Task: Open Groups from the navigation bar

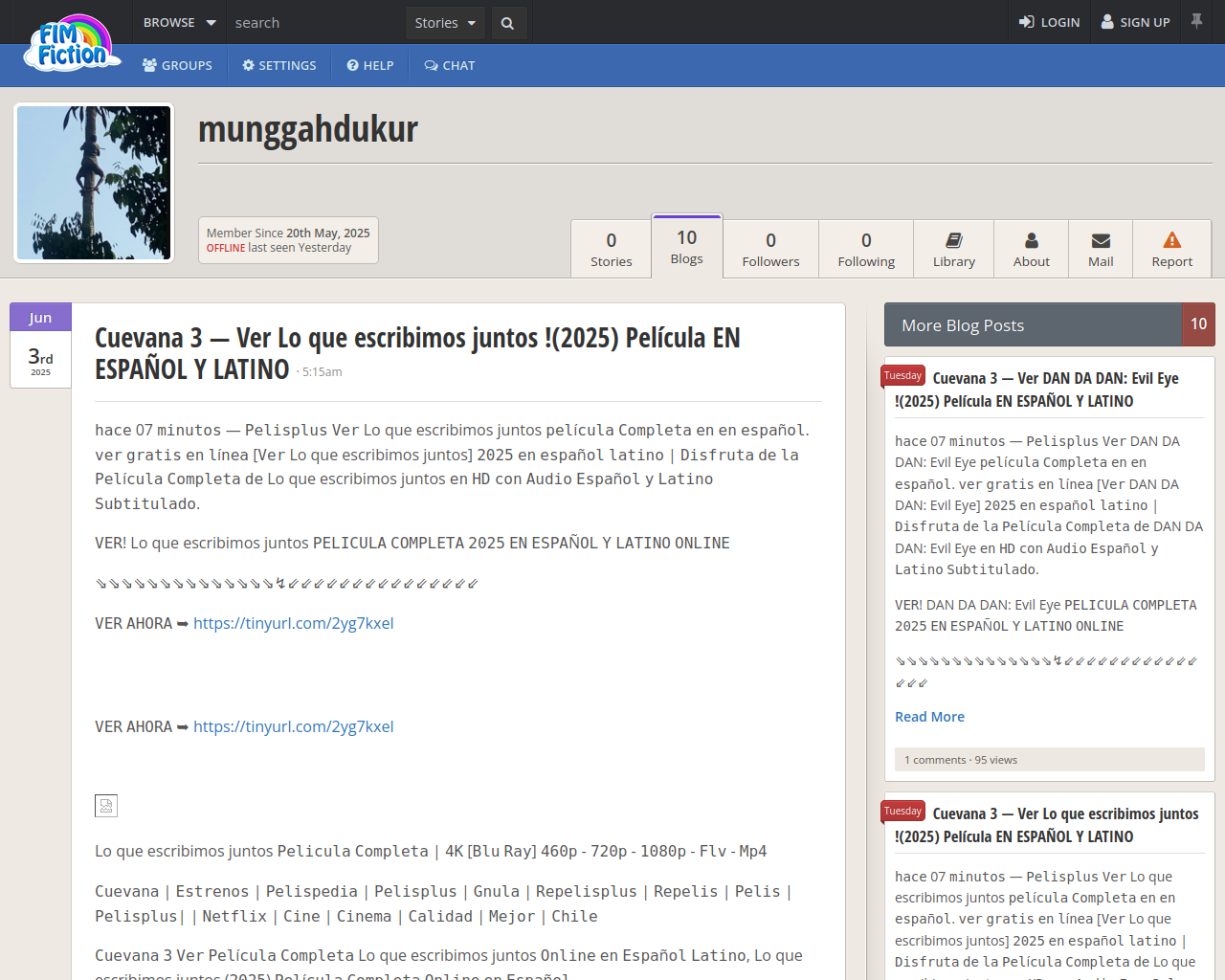Action: (x=177, y=65)
